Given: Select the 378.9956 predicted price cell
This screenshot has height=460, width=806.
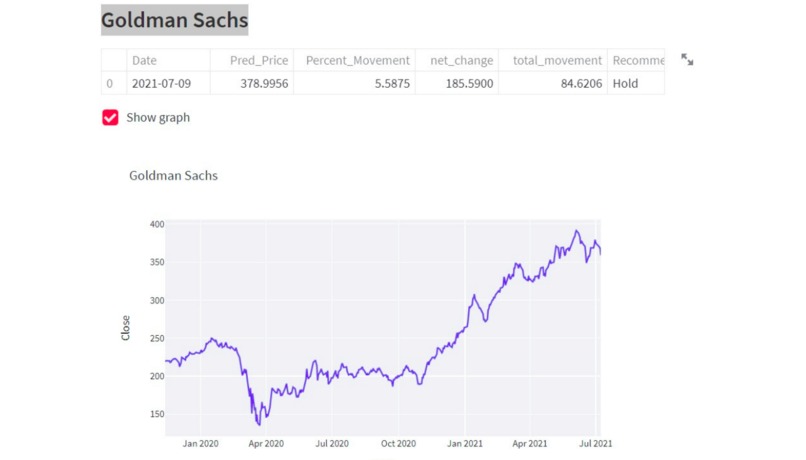Looking at the screenshot, I should (252, 83).
